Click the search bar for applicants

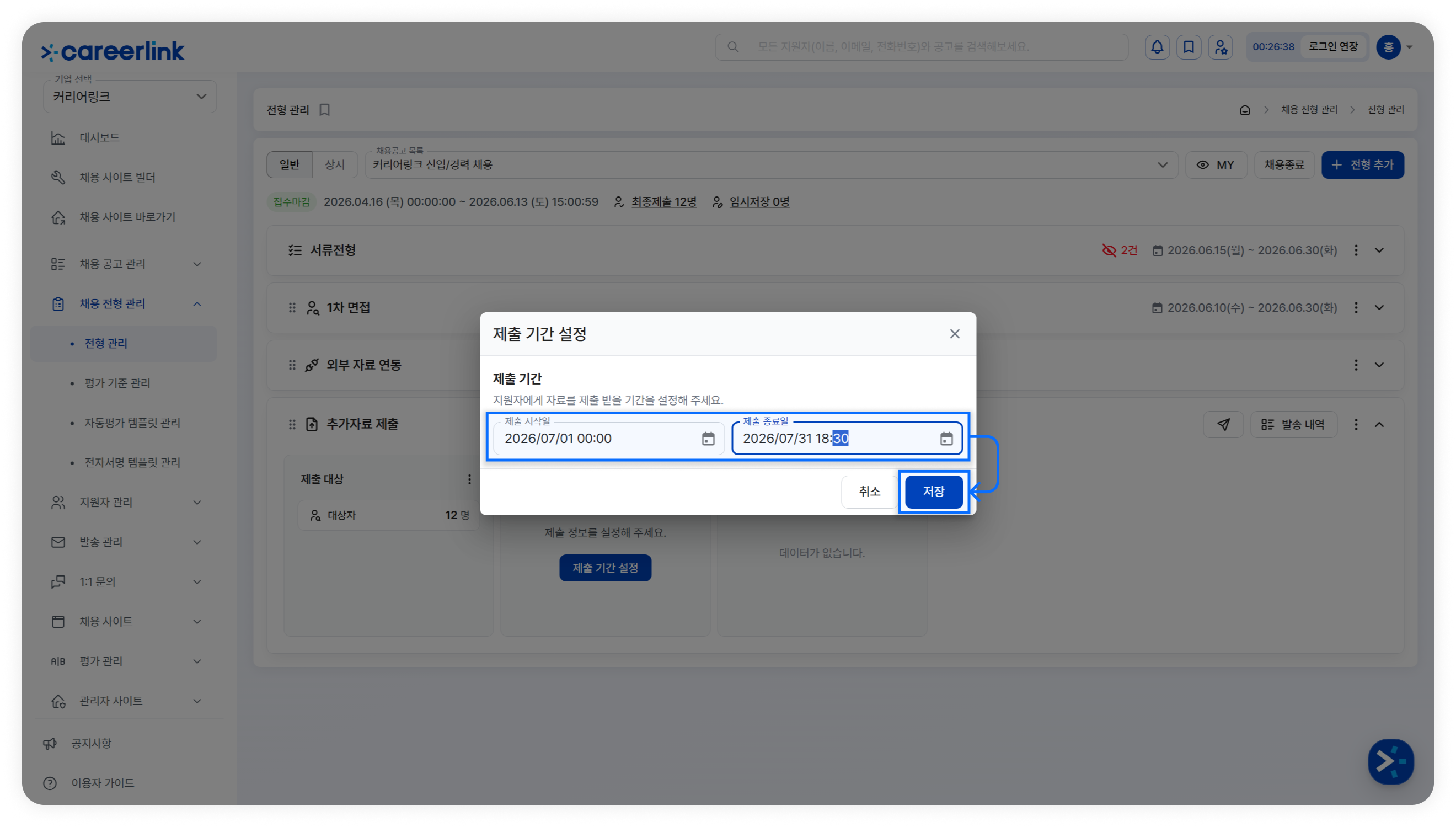point(921,46)
